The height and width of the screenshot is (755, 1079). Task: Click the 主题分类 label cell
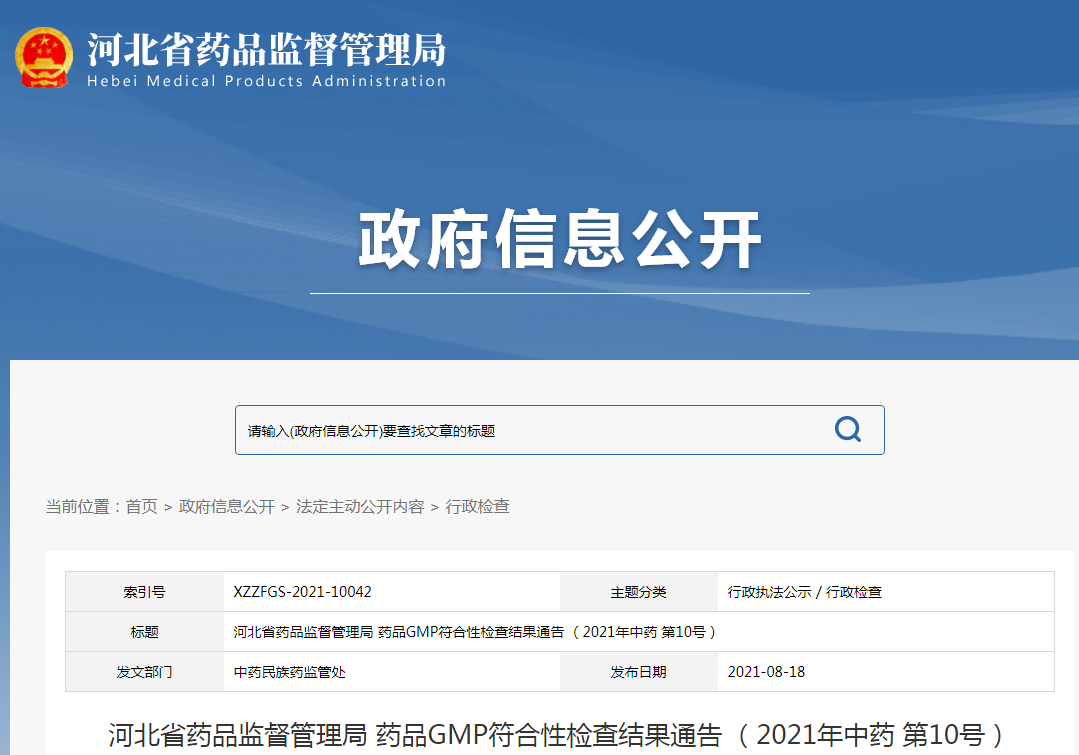pyautogui.click(x=639, y=592)
